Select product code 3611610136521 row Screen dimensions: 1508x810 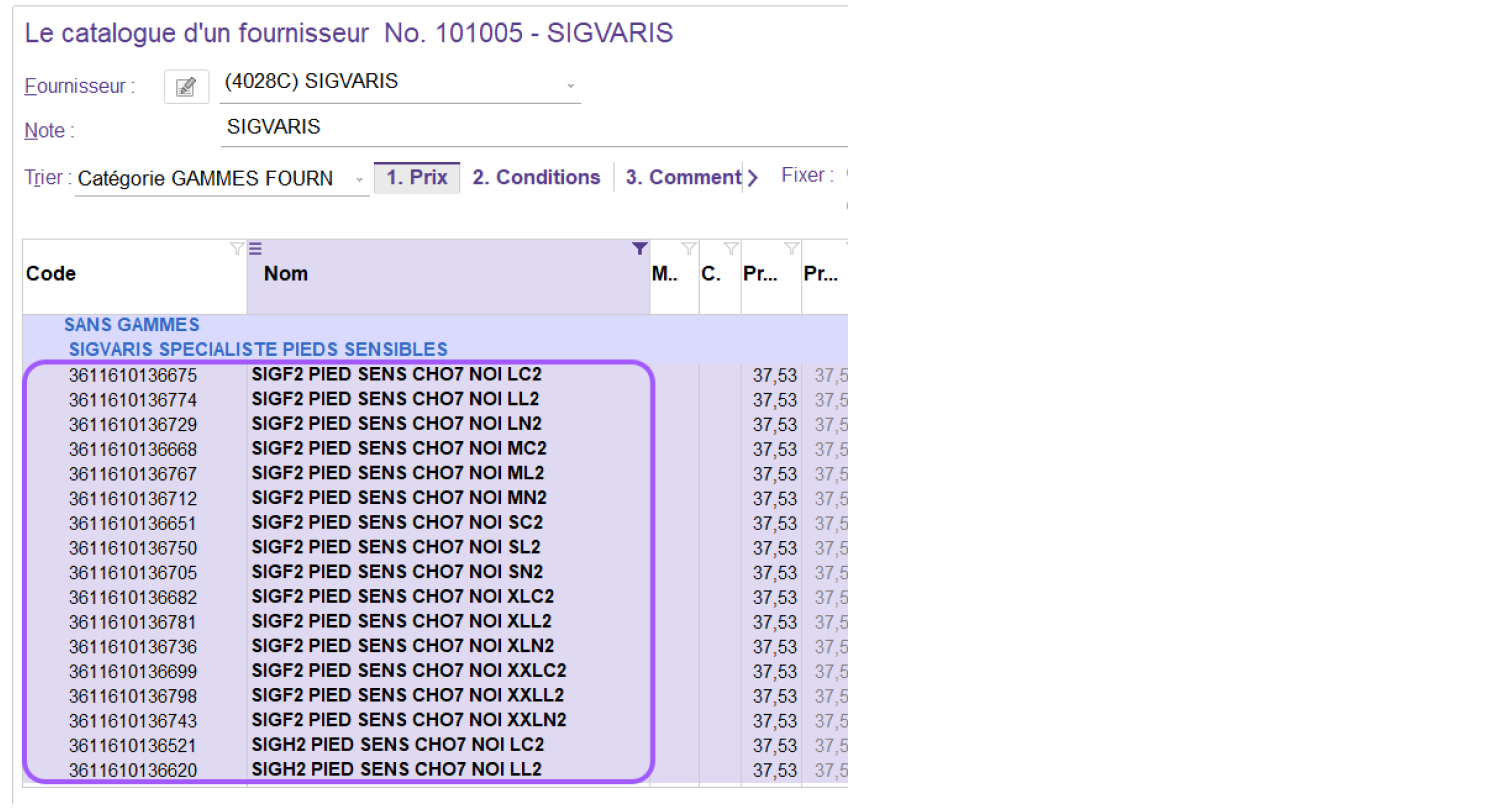(133, 746)
